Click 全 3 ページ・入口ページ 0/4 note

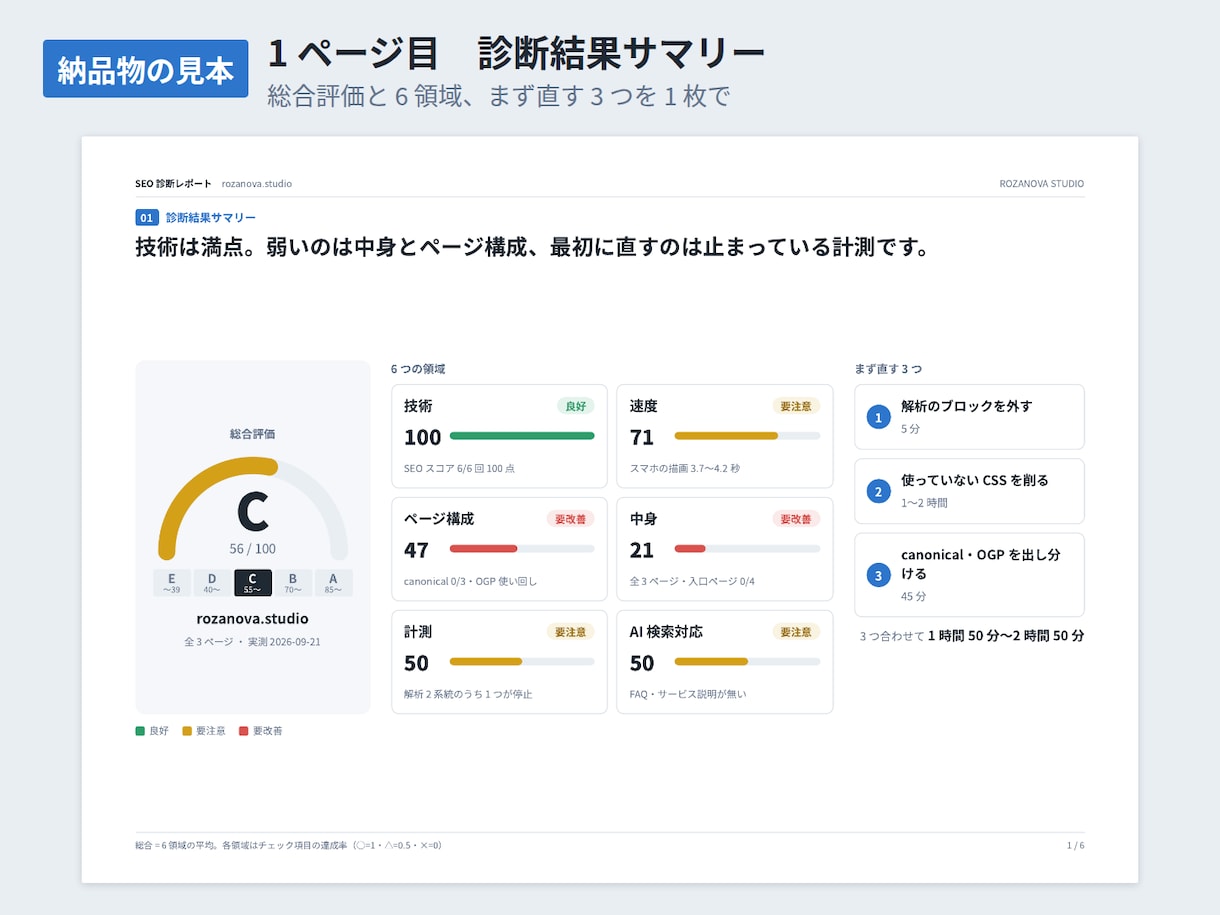coord(692,581)
